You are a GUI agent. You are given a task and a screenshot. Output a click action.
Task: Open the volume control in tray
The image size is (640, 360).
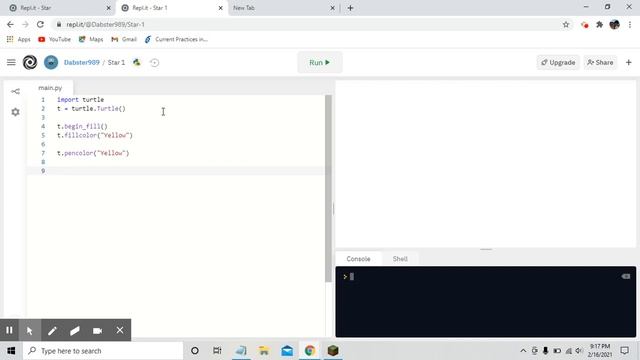pyautogui.click(x=579, y=351)
